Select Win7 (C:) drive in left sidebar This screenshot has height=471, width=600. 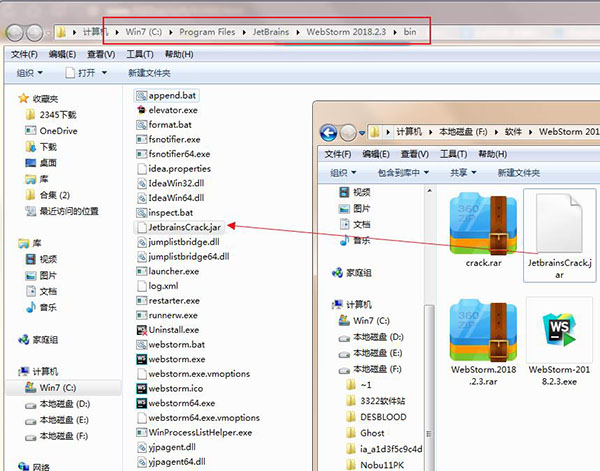[60, 386]
